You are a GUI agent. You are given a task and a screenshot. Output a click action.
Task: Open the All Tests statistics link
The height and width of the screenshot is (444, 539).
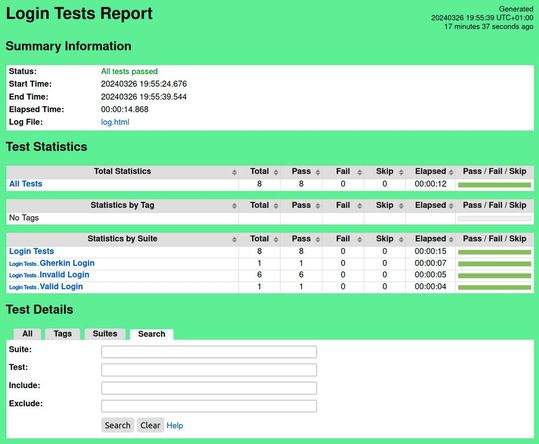pyautogui.click(x=26, y=184)
